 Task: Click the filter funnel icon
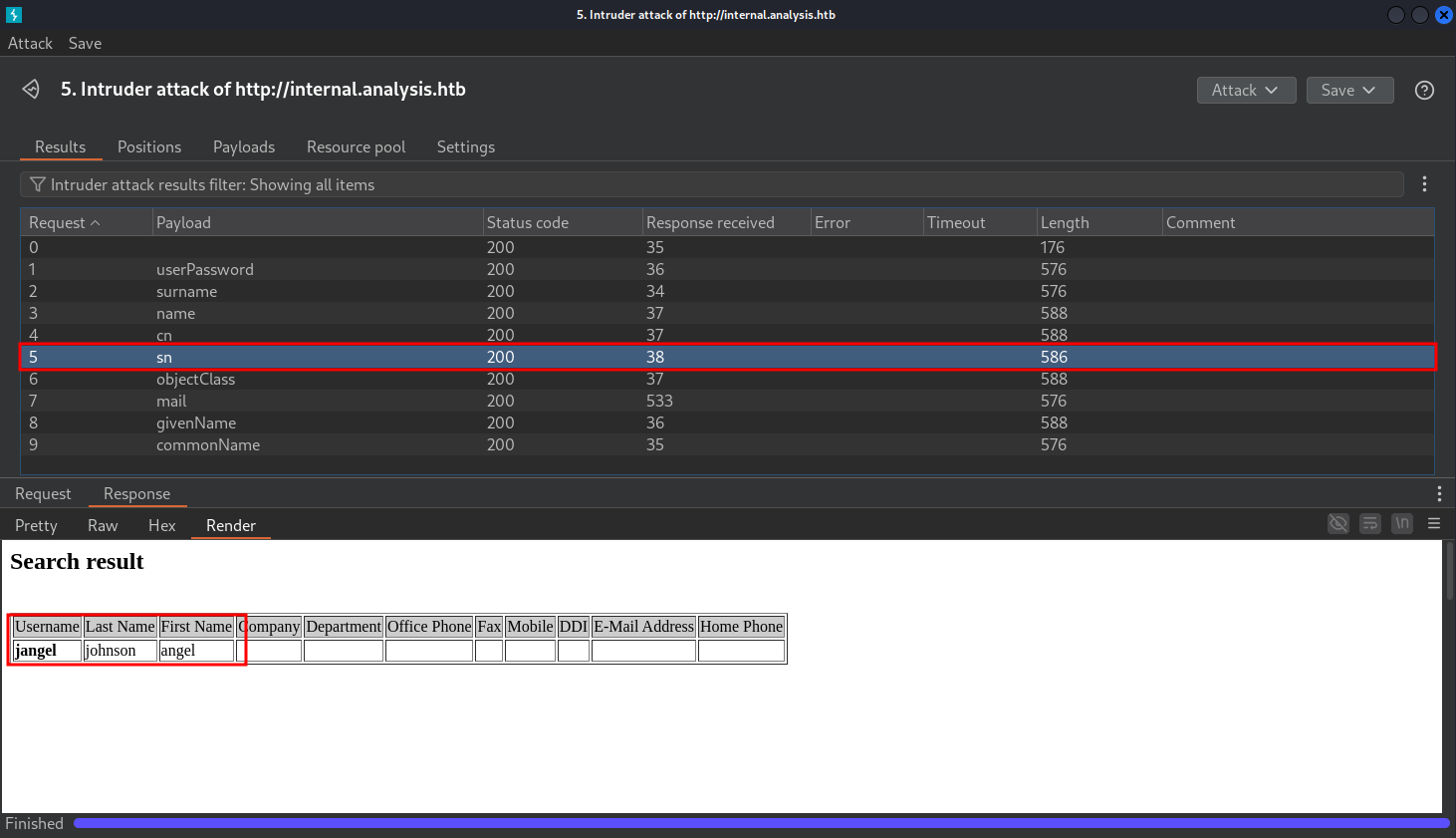37,184
